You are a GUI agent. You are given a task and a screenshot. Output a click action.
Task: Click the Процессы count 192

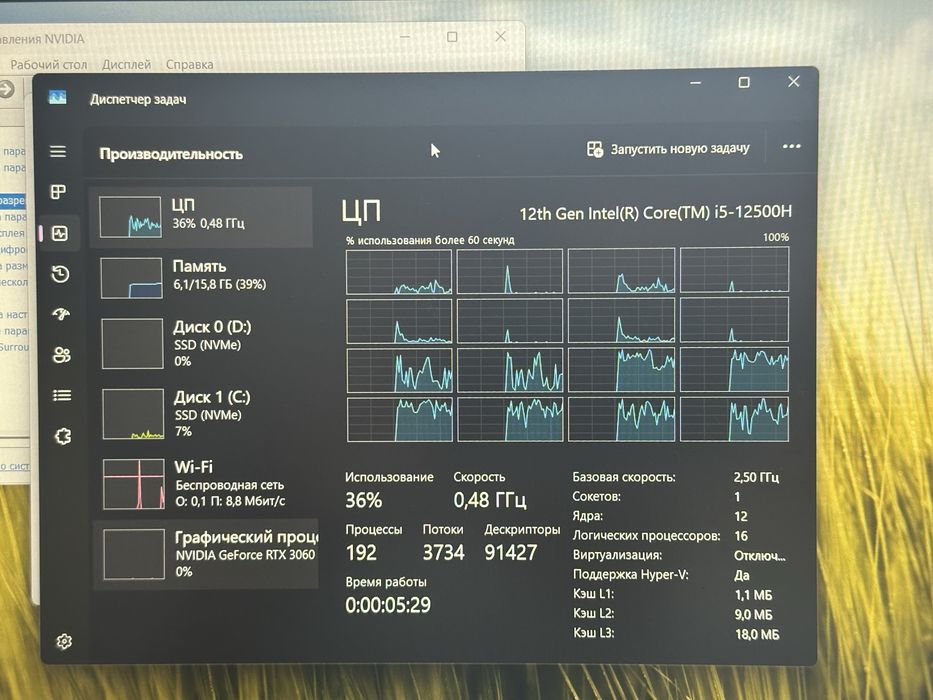pos(361,552)
